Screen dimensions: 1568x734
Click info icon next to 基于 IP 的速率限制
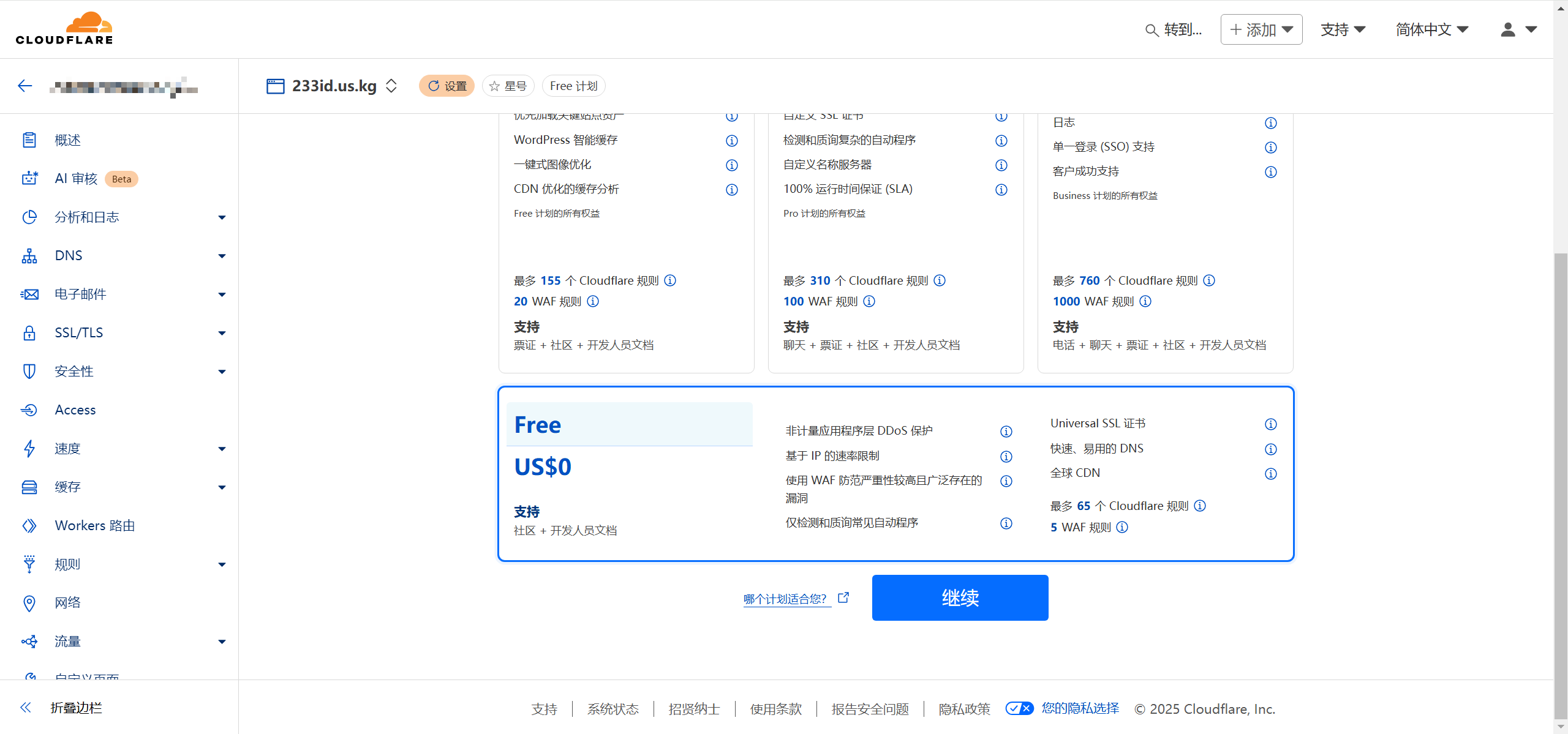point(1006,457)
